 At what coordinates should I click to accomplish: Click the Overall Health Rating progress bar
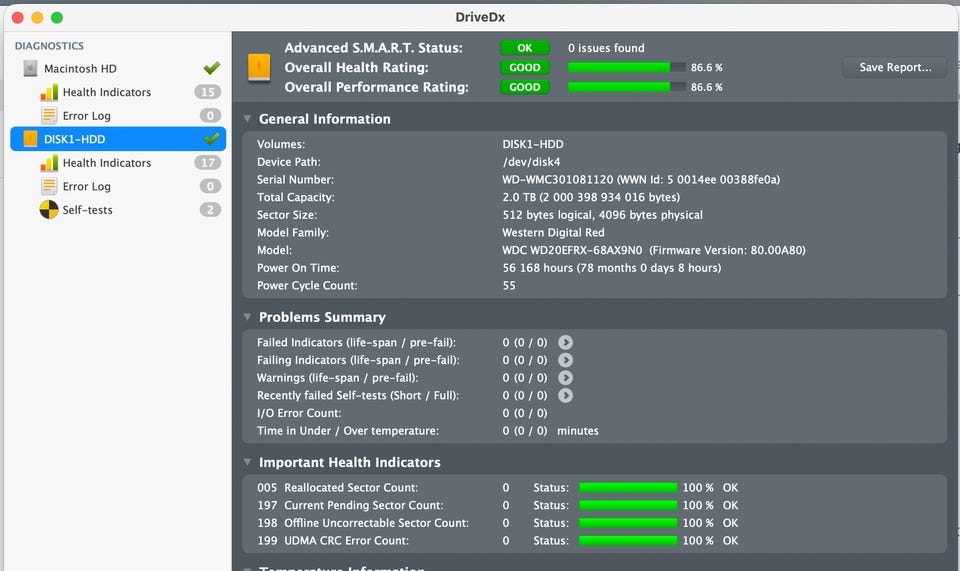[x=626, y=67]
